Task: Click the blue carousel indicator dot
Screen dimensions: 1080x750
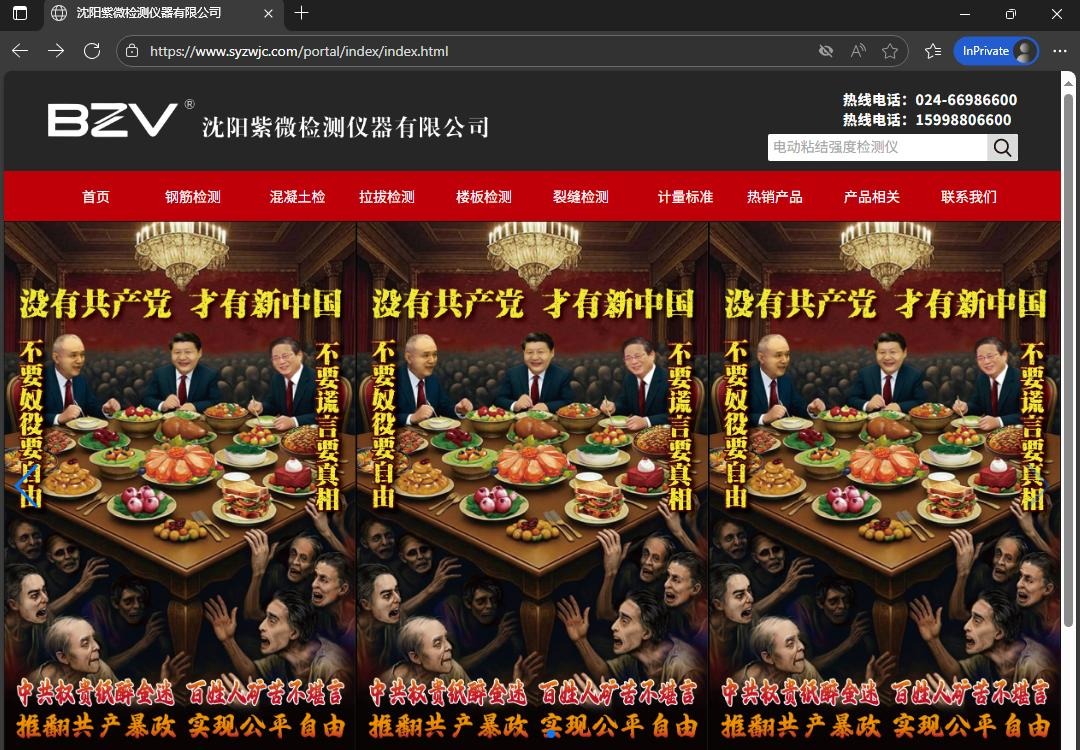Action: click(551, 733)
